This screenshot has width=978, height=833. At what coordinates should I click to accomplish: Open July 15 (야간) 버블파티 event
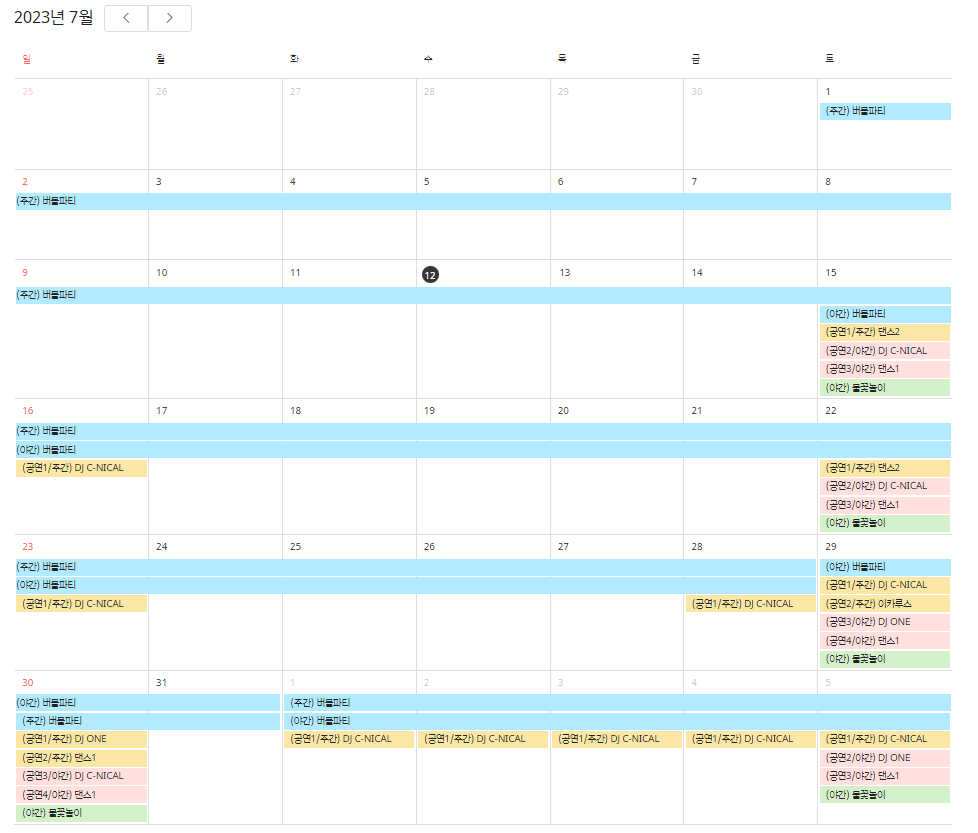point(885,314)
